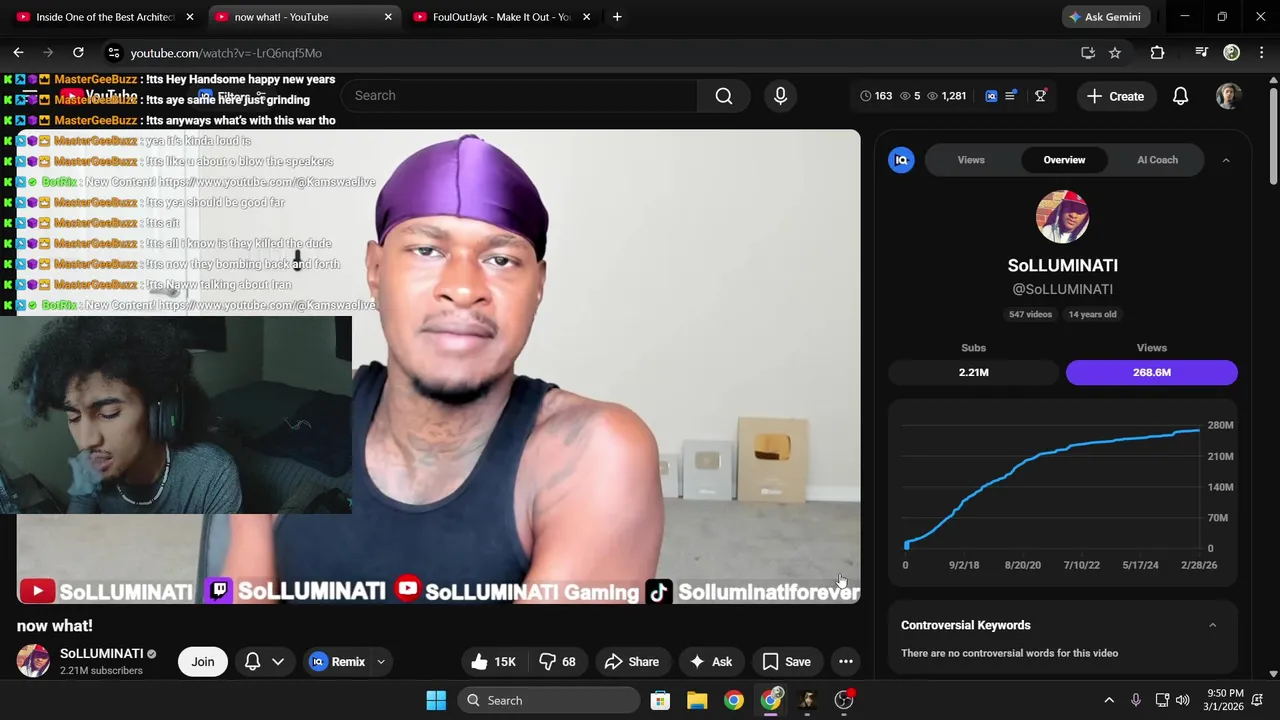Viewport: 1280px width, 720px height.
Task: Click the Ask button
Action: click(711, 662)
